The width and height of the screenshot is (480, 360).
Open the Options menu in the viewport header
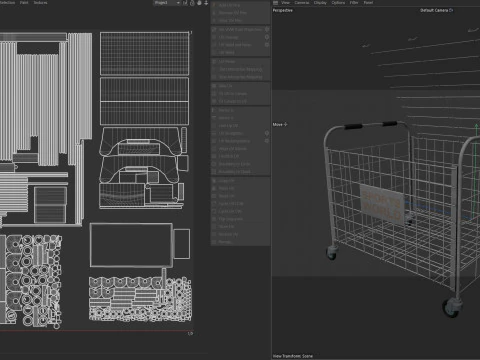coord(338,3)
